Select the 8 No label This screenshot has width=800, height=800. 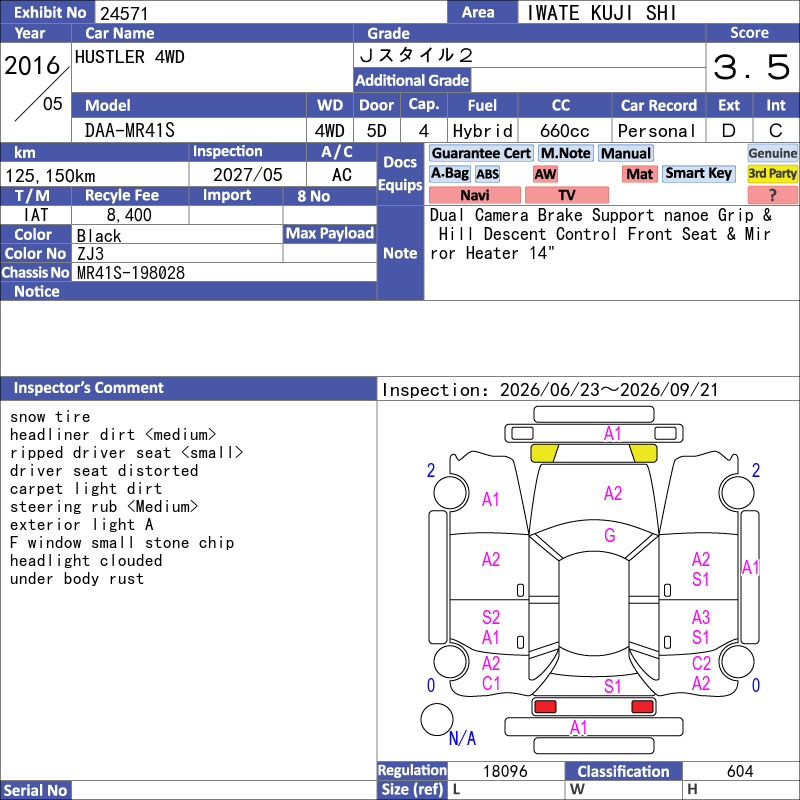click(x=314, y=196)
